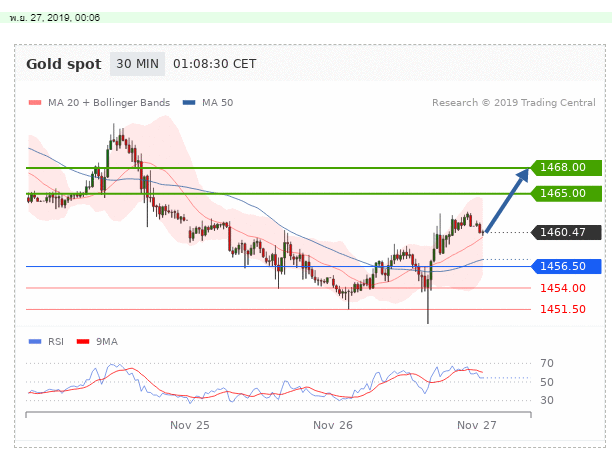Click the Research © 2019 Trading Central text

pyautogui.click(x=514, y=103)
